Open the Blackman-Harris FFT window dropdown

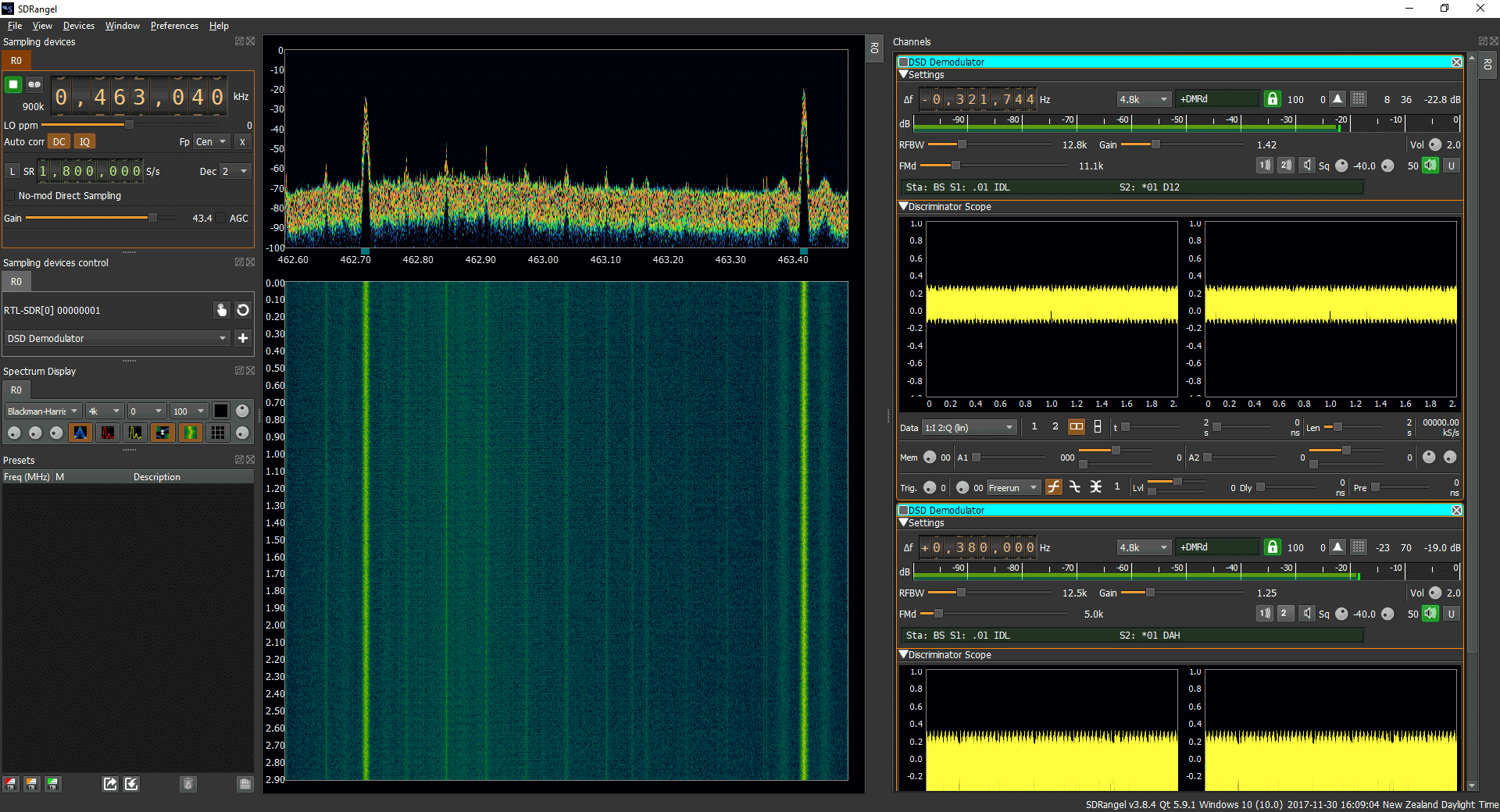[x=43, y=411]
